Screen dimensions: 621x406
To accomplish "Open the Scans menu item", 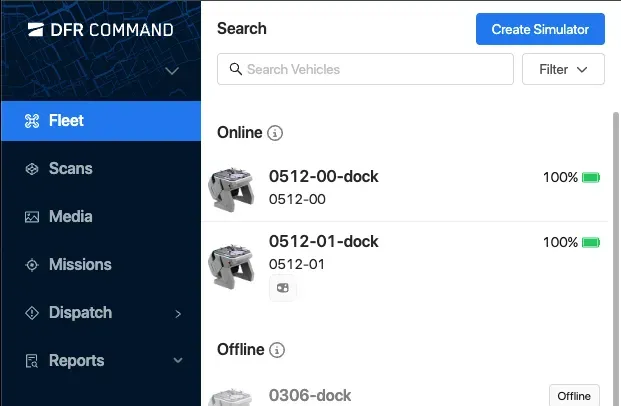I will coord(71,169).
